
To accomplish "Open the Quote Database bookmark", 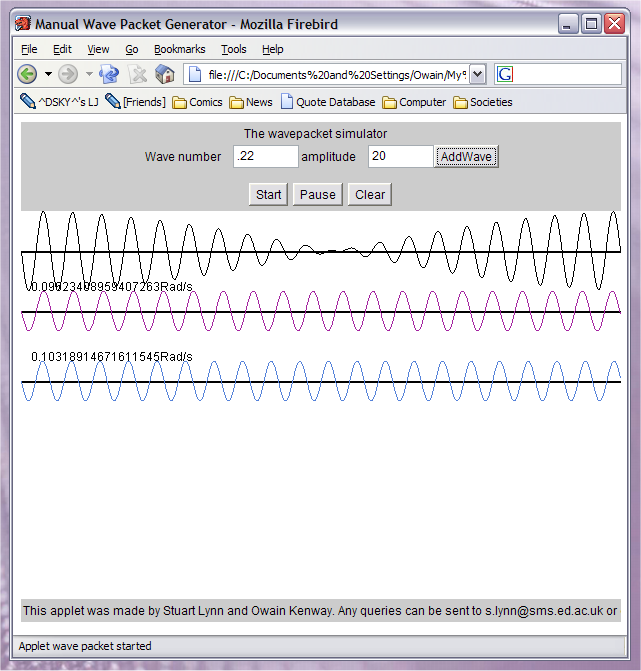I will coord(327,102).
